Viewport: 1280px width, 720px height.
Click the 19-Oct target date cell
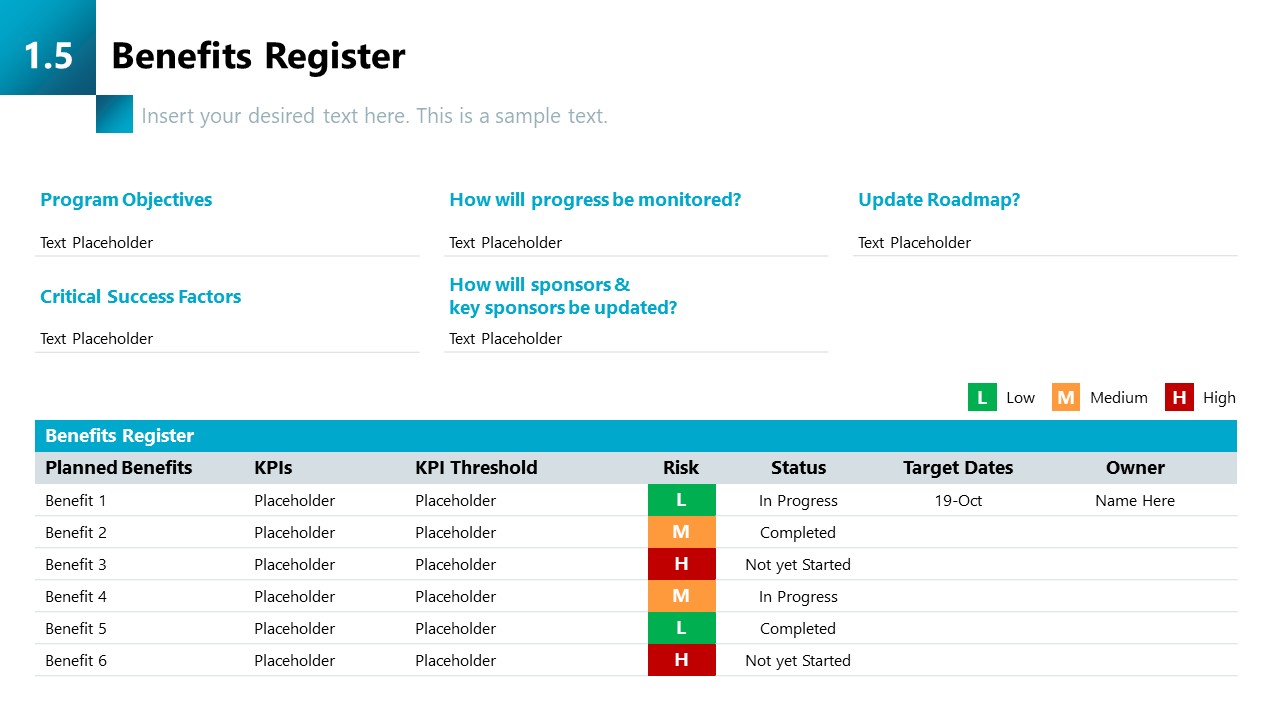tap(958, 500)
